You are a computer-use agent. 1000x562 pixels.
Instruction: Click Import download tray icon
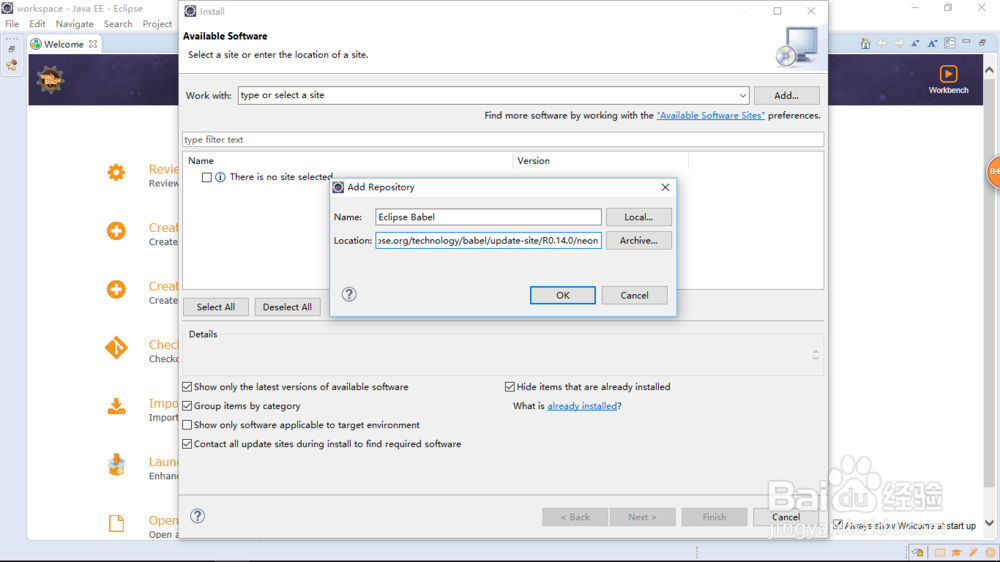tap(116, 406)
